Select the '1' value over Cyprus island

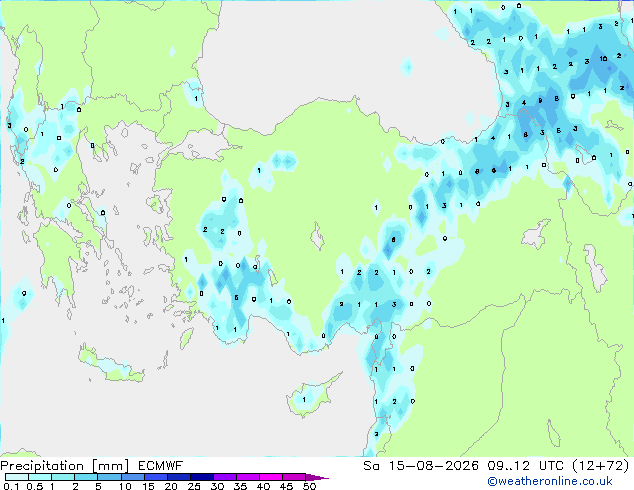pos(304,399)
